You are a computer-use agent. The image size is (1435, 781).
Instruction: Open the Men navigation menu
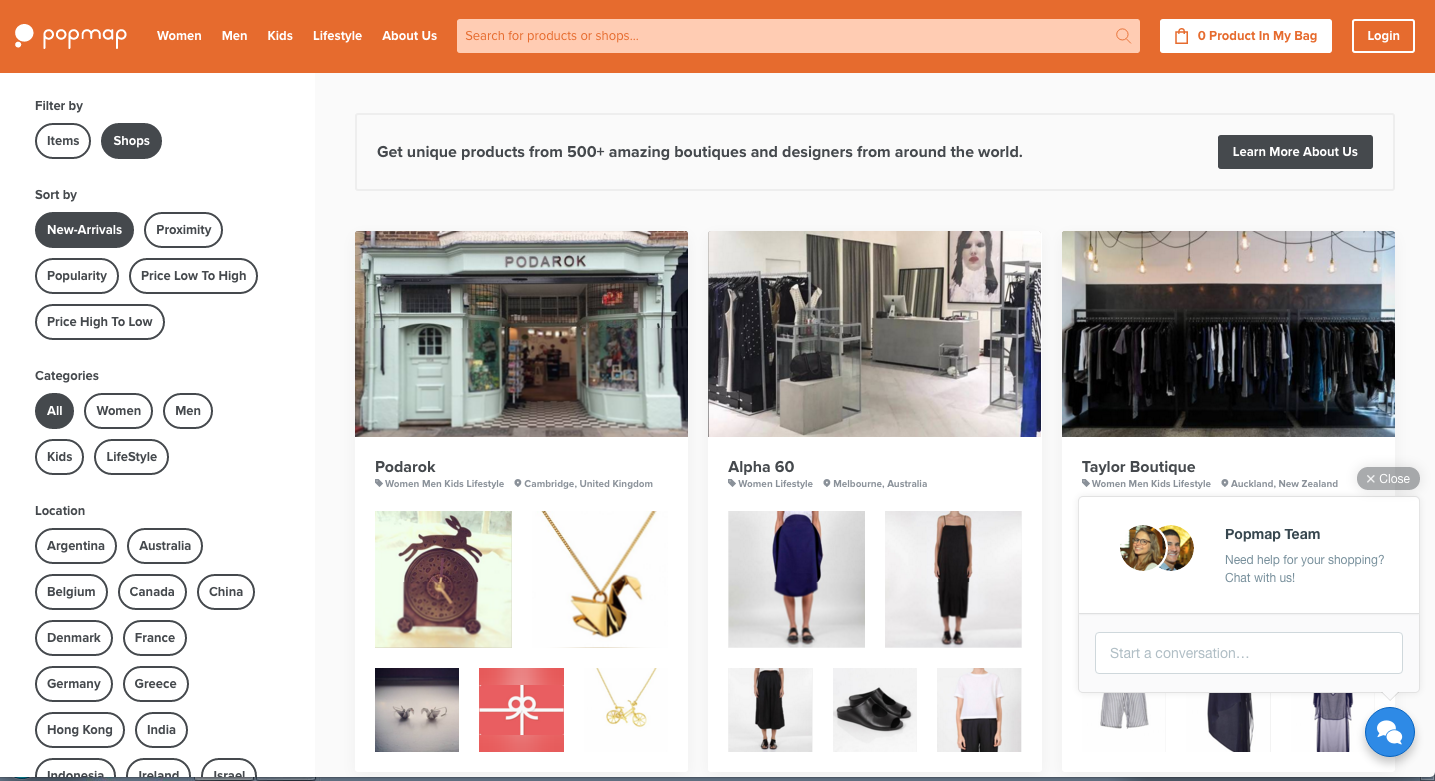pos(234,35)
